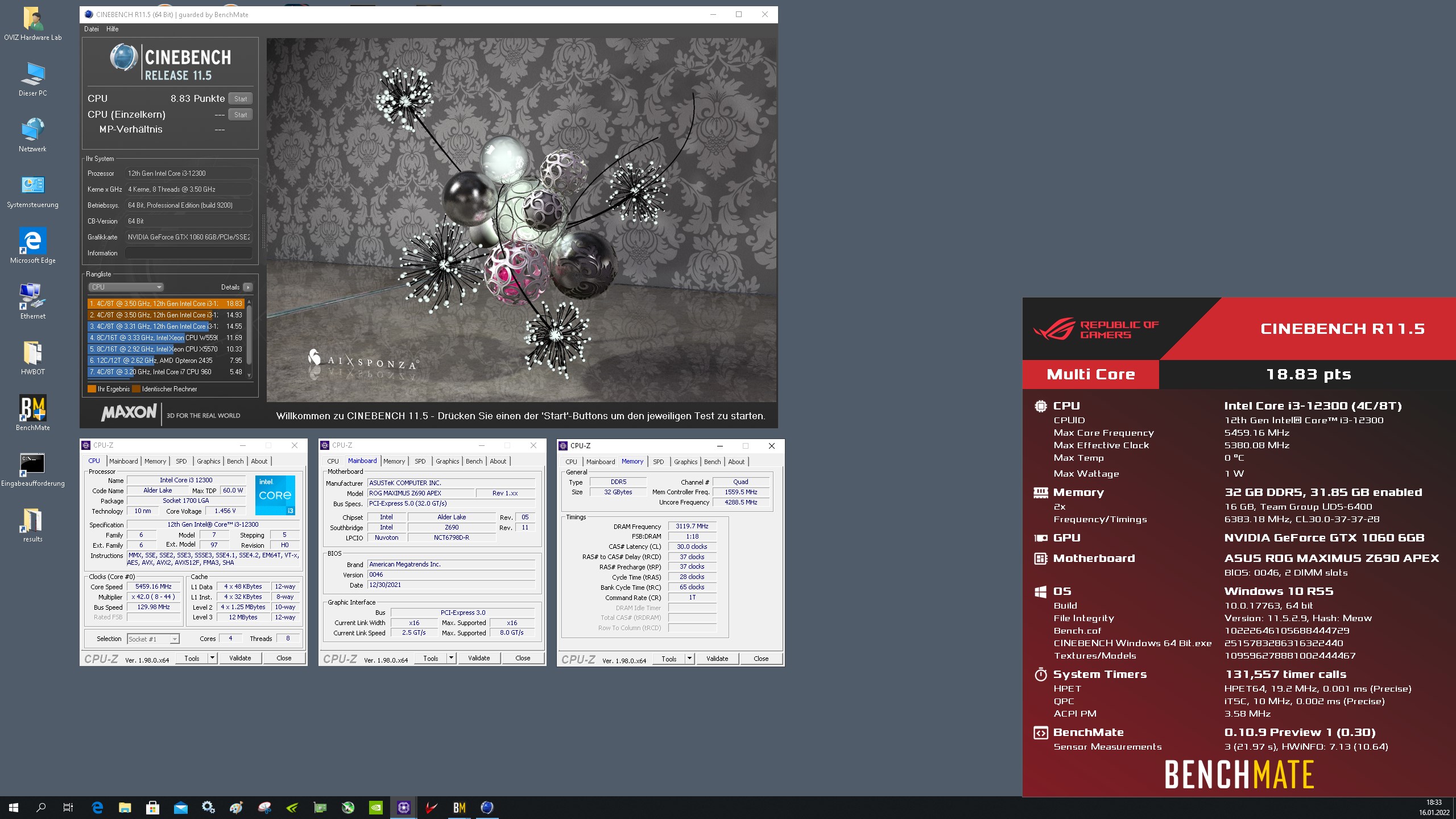Start the Cinebench CPU test
1456x819 pixels.
(241, 99)
